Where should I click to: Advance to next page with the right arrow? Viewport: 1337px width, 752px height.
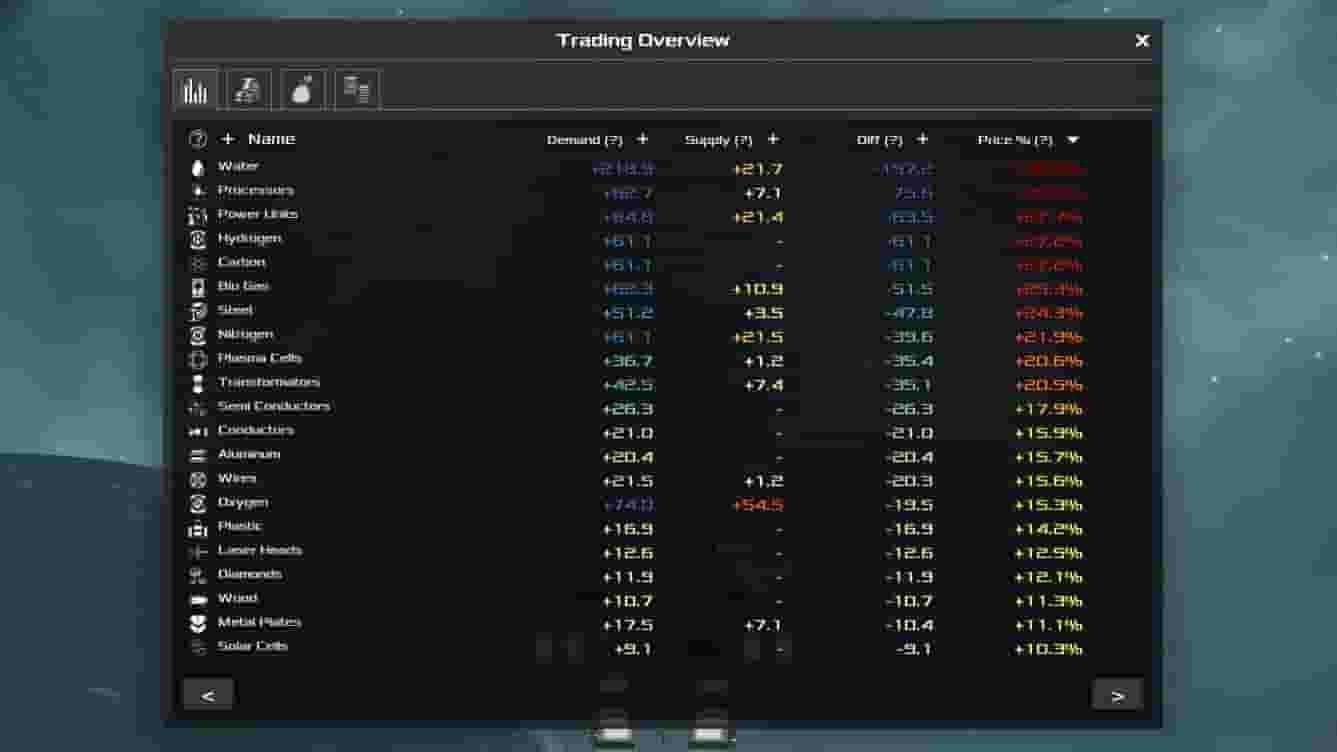1118,694
